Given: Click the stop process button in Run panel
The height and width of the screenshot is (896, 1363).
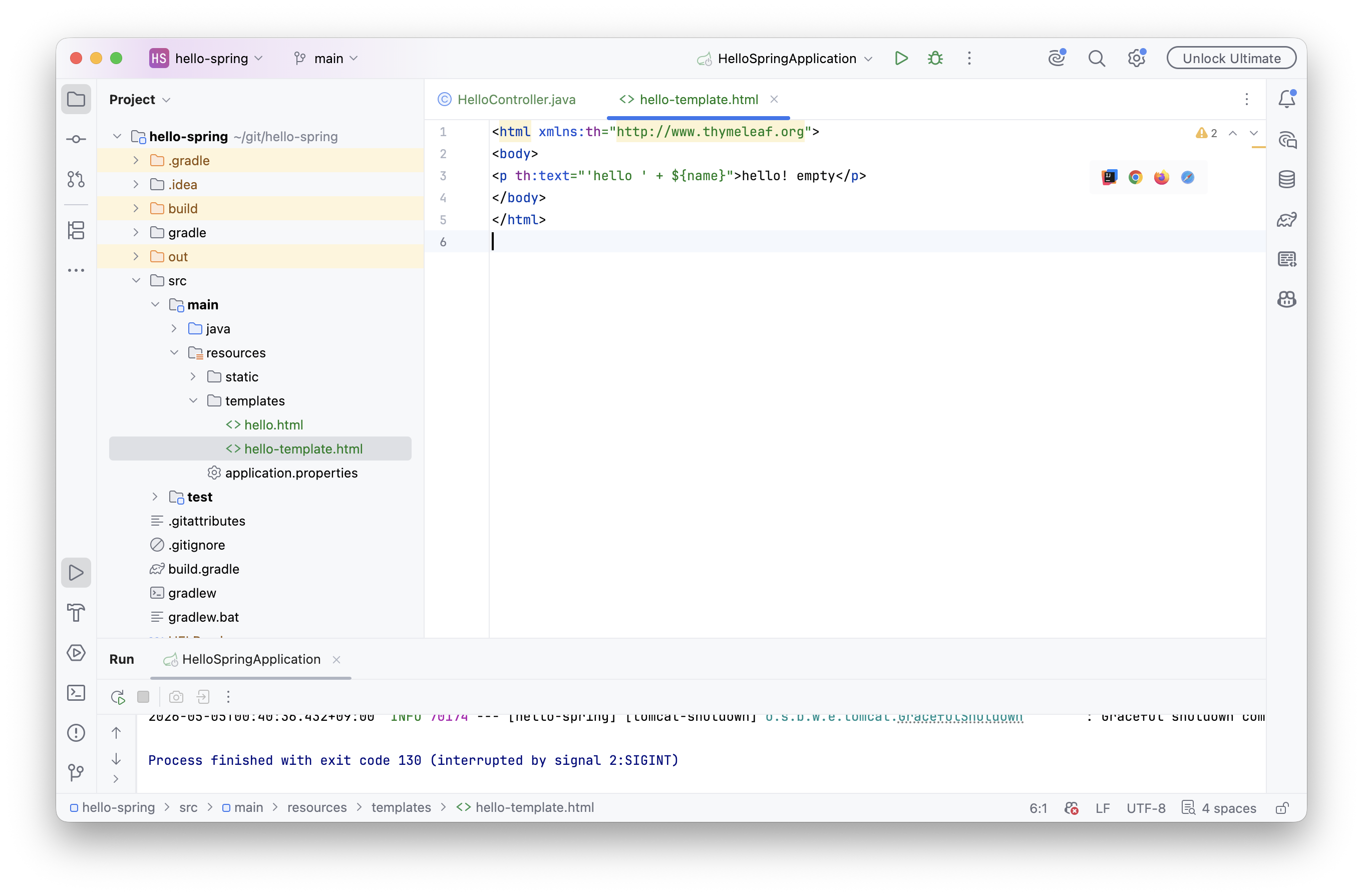Looking at the screenshot, I should (x=143, y=697).
